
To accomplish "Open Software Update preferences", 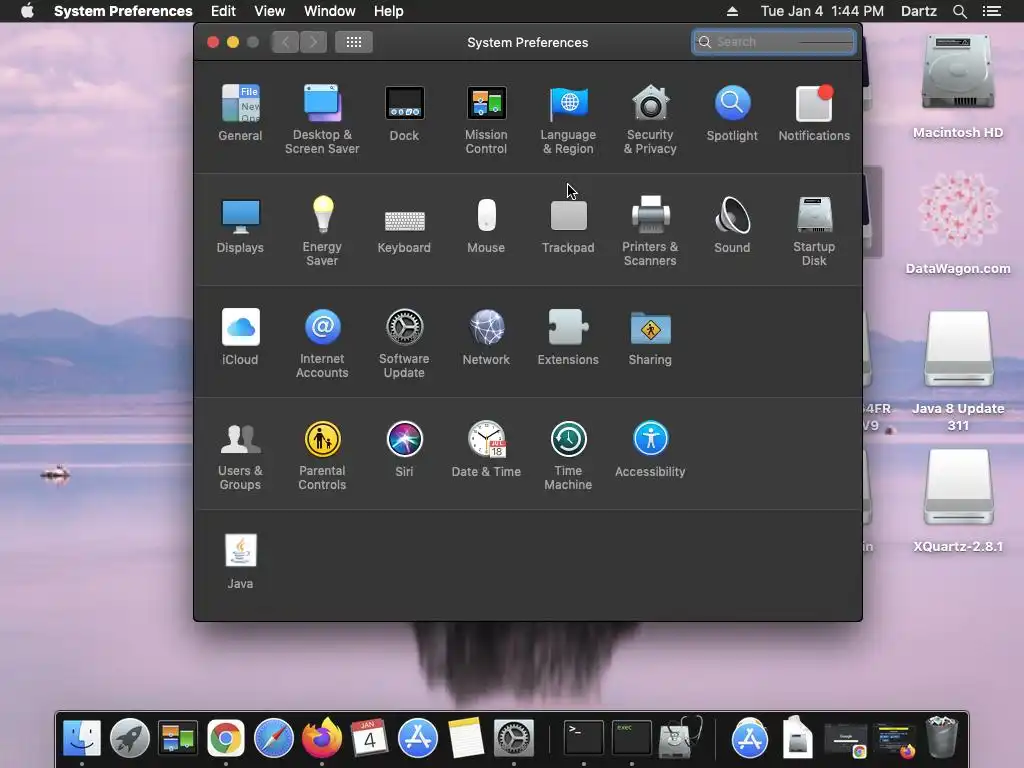I will [x=404, y=344].
